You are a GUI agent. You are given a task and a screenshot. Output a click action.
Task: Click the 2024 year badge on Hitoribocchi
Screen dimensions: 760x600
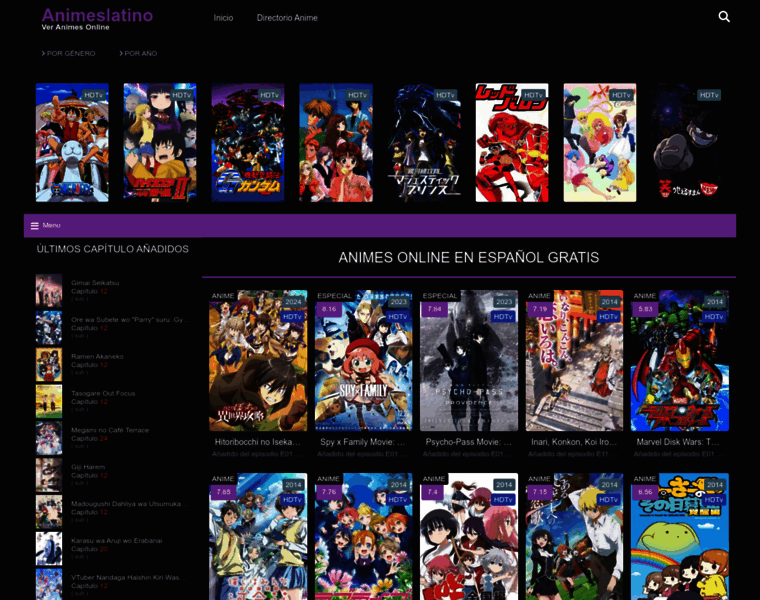(293, 301)
